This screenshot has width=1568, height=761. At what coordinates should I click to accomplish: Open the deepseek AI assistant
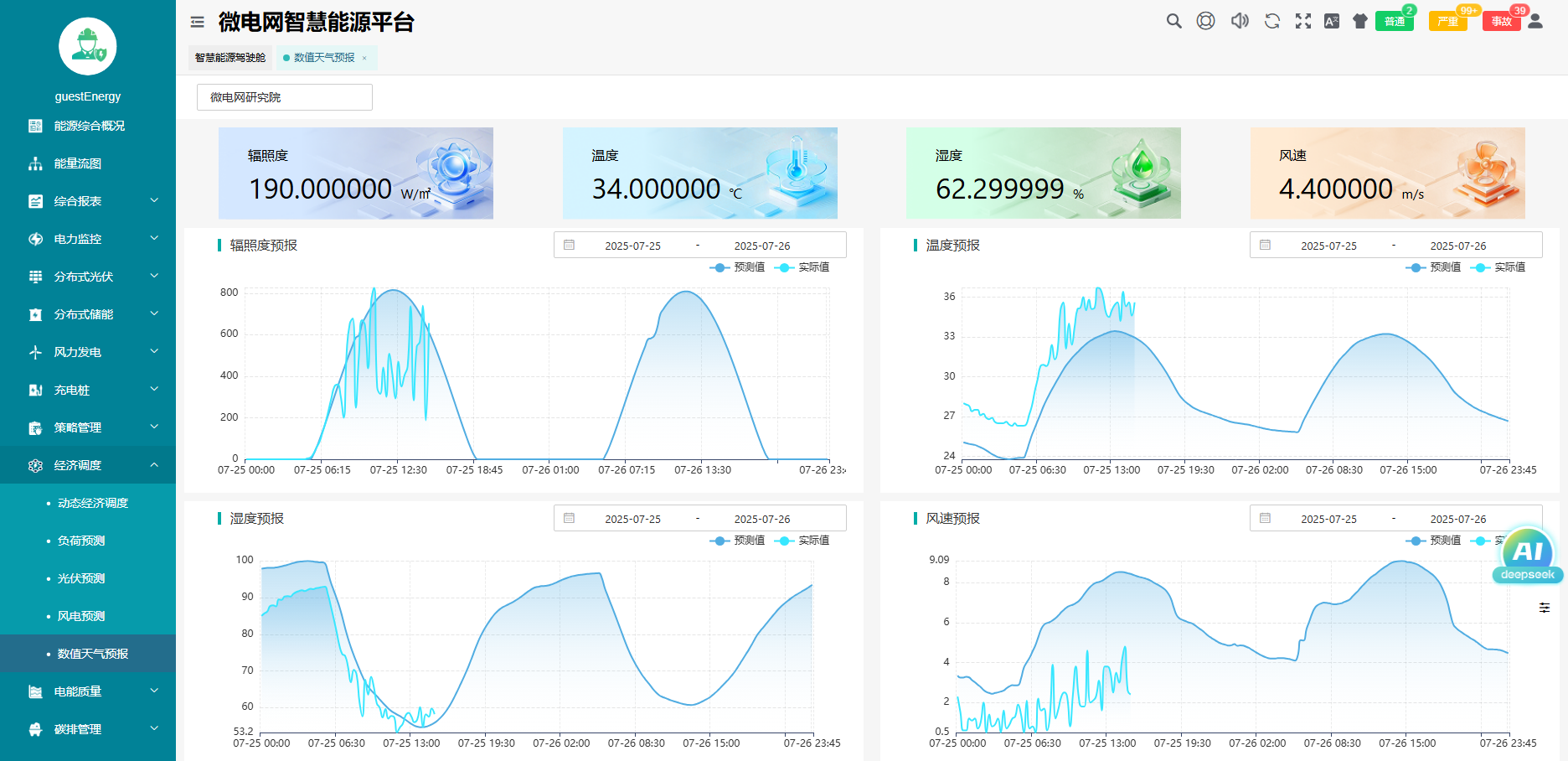click(x=1527, y=555)
